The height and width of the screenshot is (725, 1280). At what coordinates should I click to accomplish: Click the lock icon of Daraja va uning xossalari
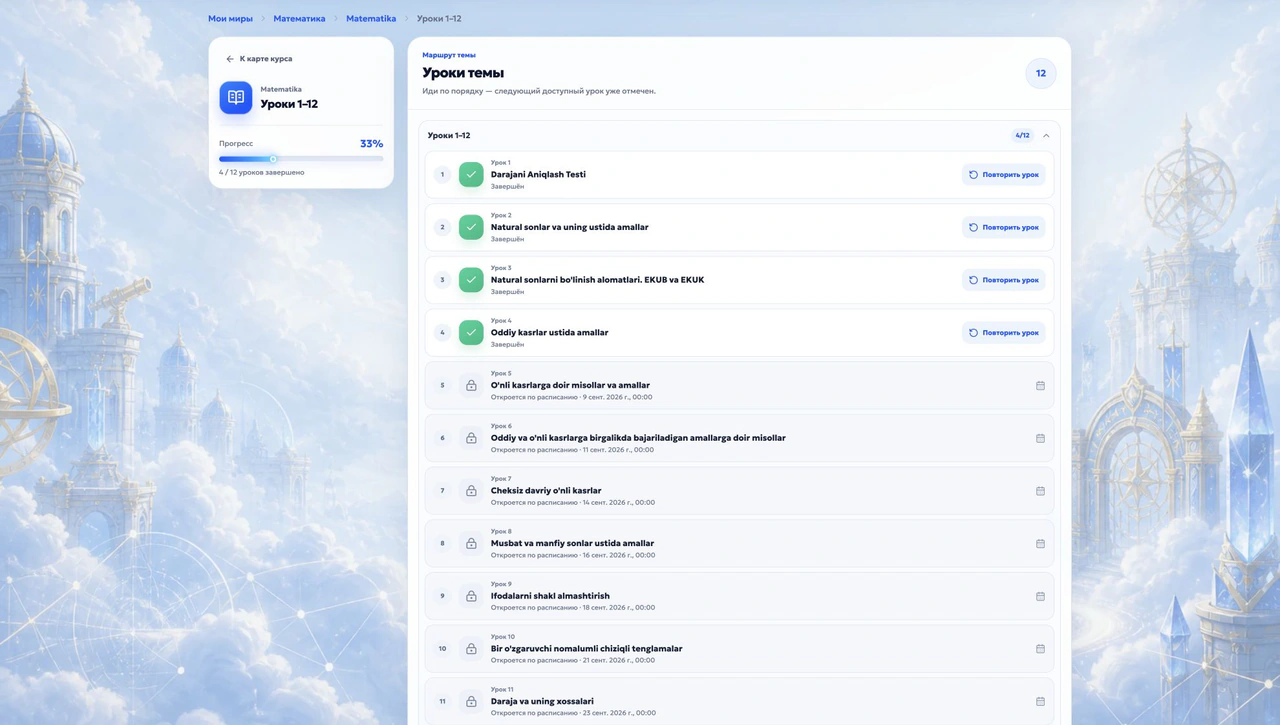click(471, 701)
